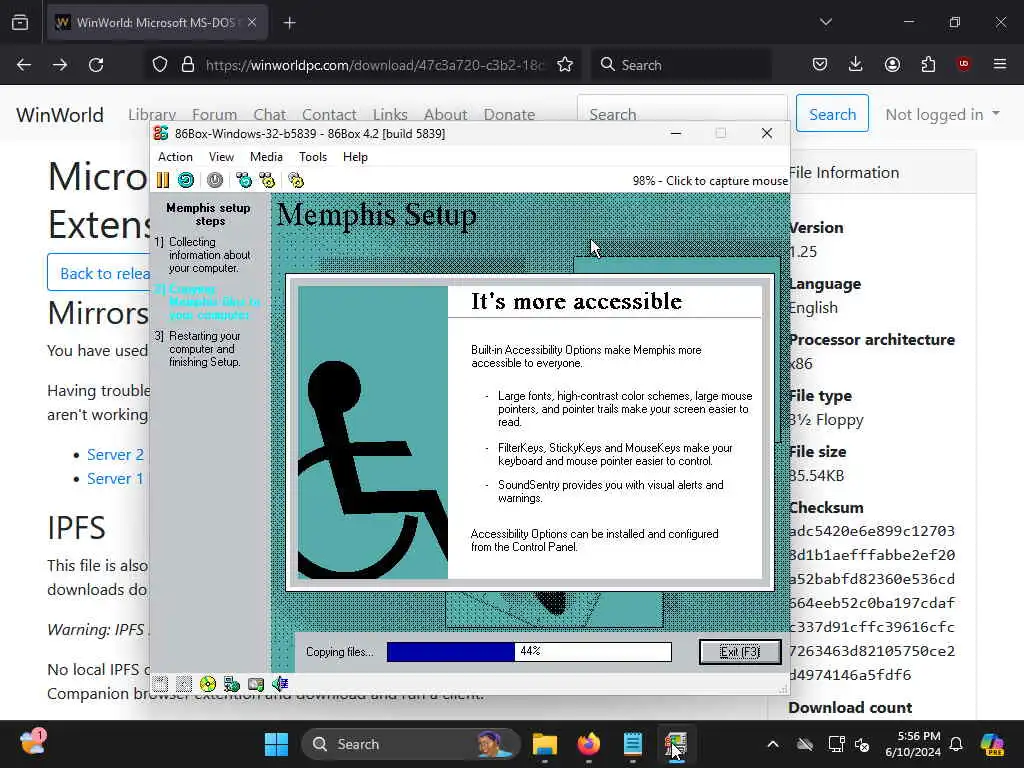Image resolution: width=1024 pixels, height=768 pixels.
Task: Open the Firefox hamburger menu
Action: point(1000,65)
